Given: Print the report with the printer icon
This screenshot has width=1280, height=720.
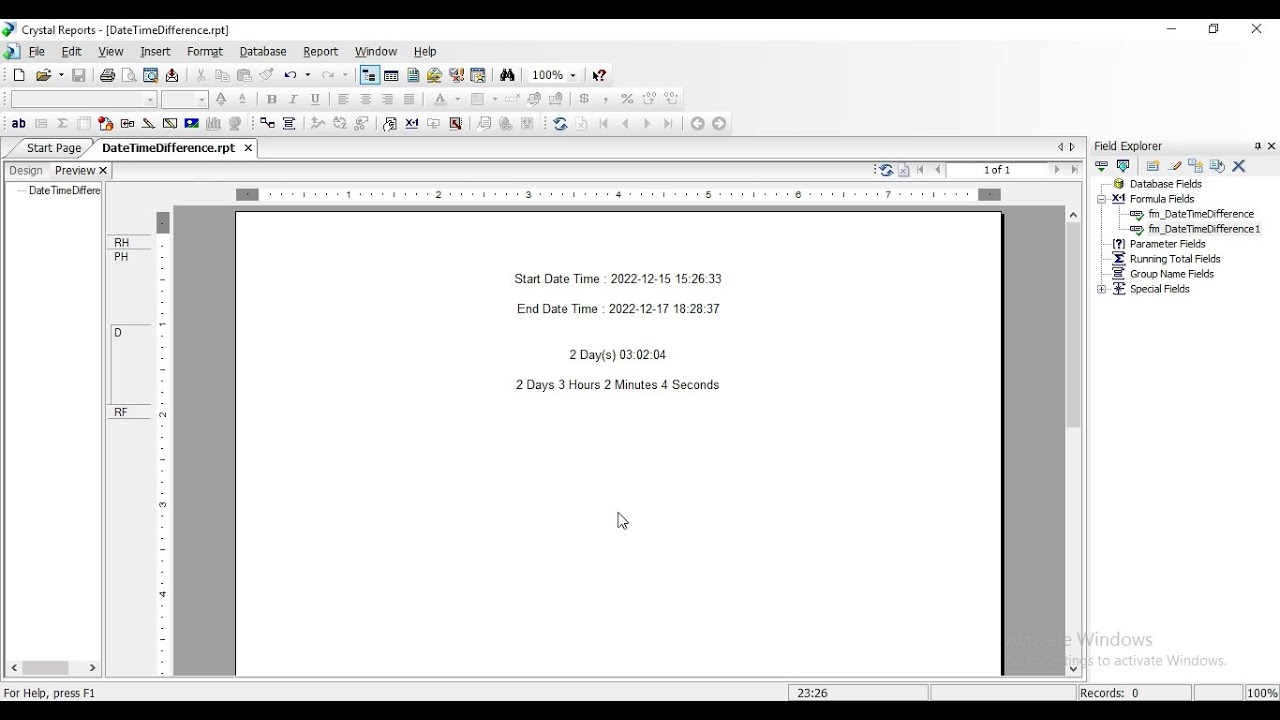Looking at the screenshot, I should [107, 75].
